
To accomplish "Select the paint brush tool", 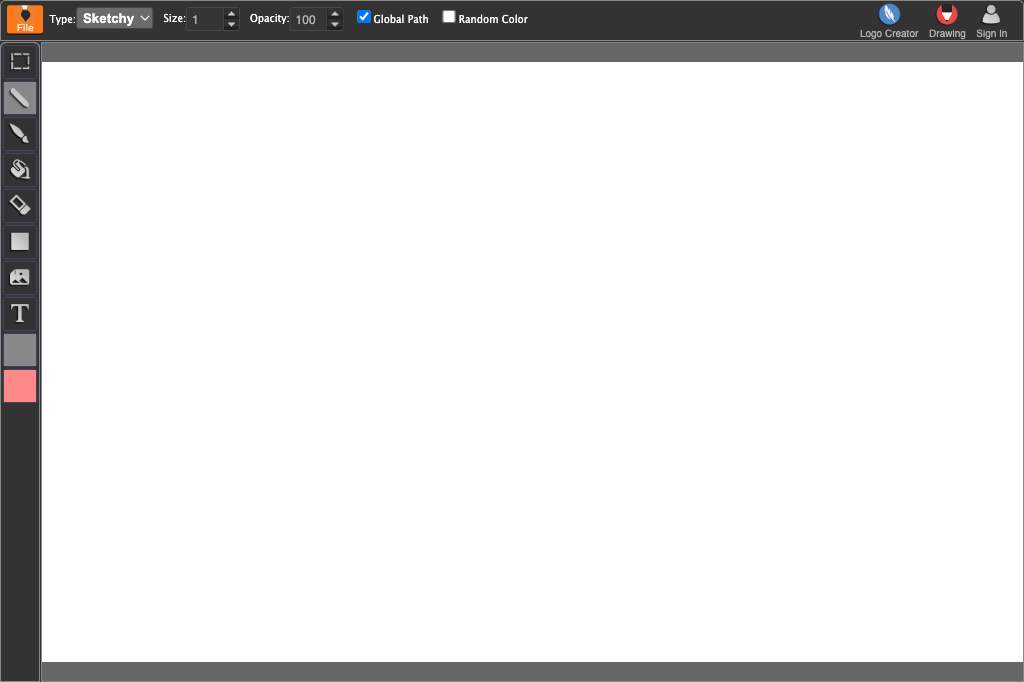I will [x=20, y=134].
